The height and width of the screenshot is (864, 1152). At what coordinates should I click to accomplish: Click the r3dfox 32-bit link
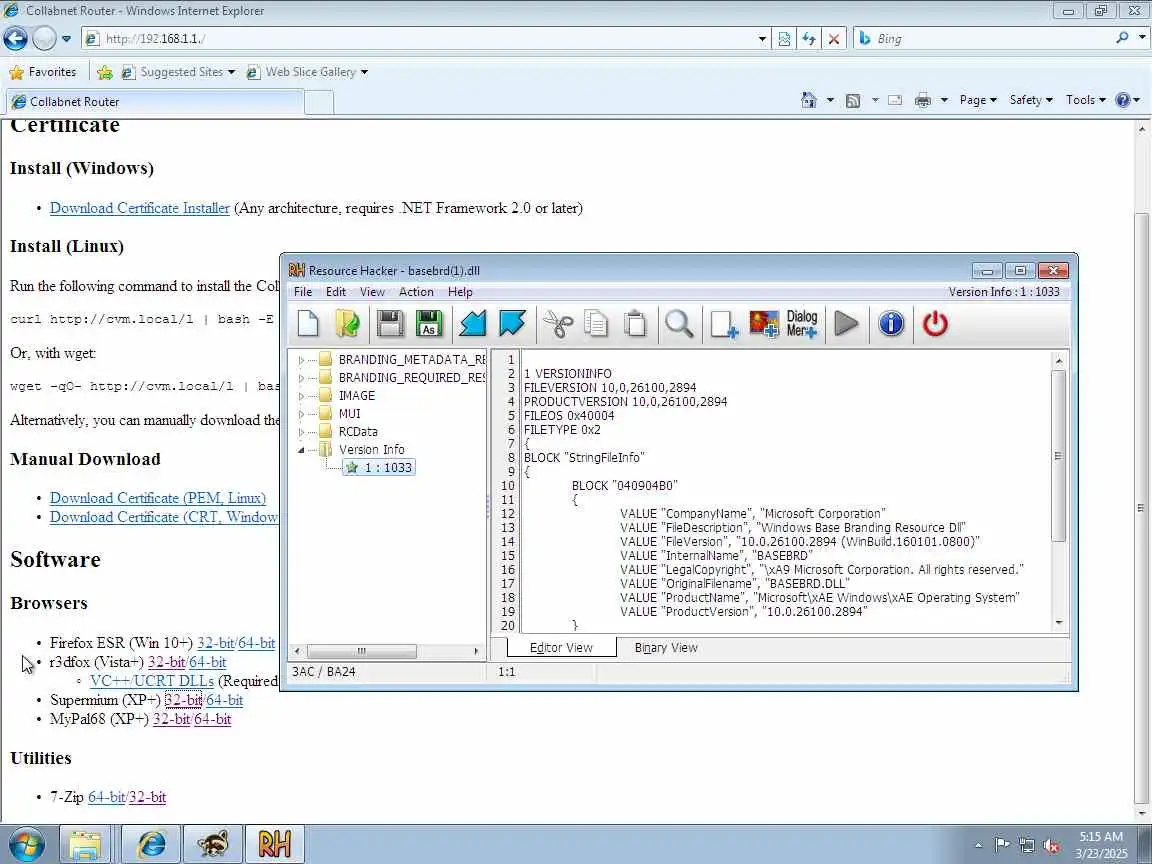(166, 662)
